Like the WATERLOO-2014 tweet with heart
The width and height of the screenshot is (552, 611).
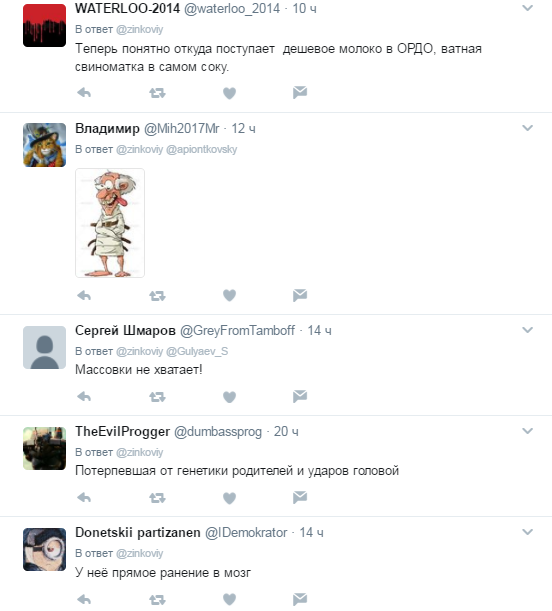pos(229,93)
